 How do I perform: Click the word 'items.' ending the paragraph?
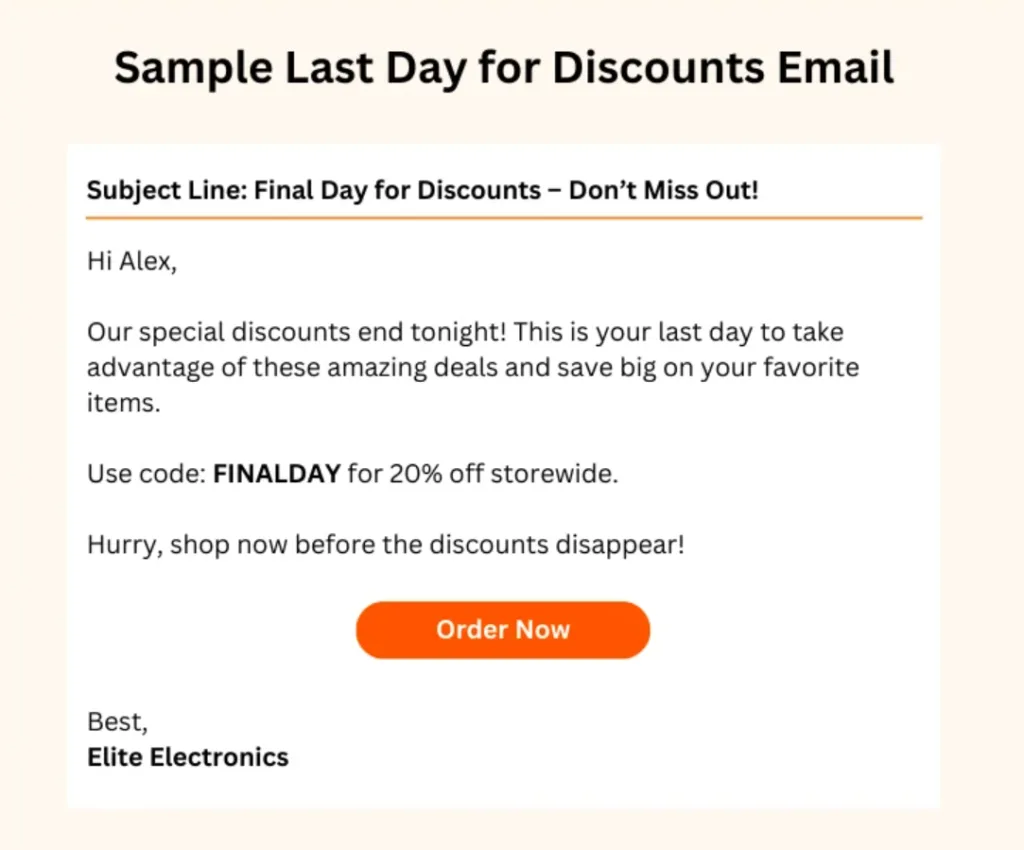pyautogui.click(x=124, y=403)
